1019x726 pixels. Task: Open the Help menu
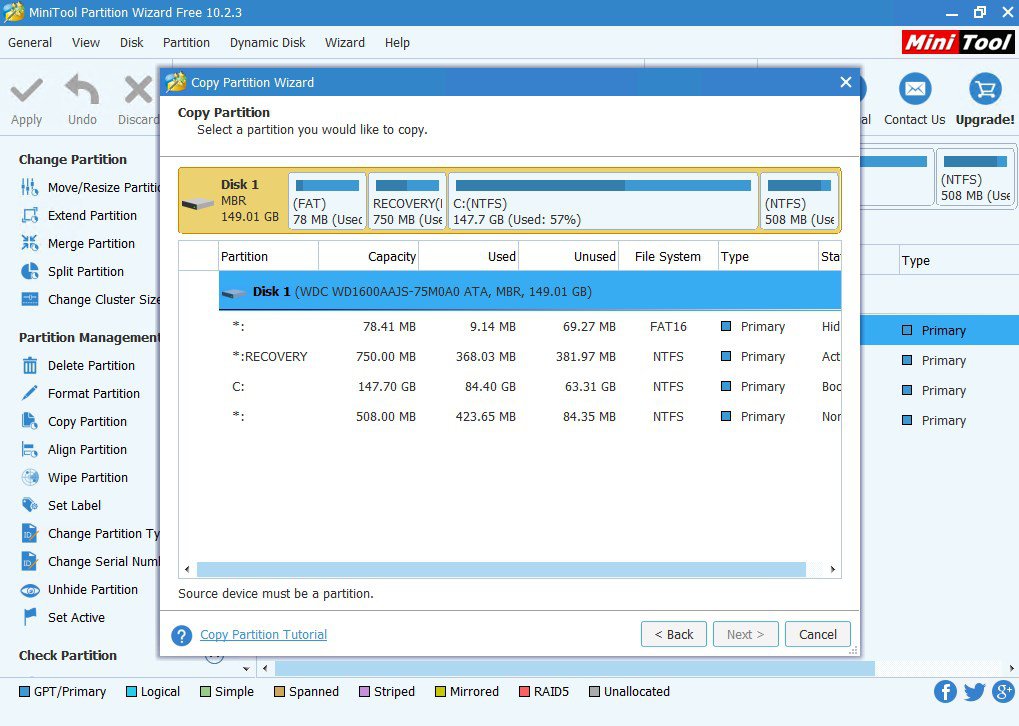click(397, 43)
